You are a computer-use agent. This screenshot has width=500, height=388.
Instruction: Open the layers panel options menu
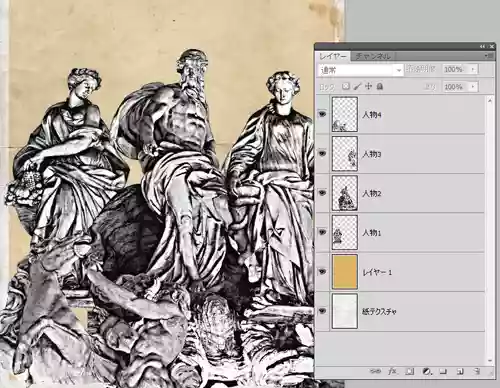pos(490,56)
